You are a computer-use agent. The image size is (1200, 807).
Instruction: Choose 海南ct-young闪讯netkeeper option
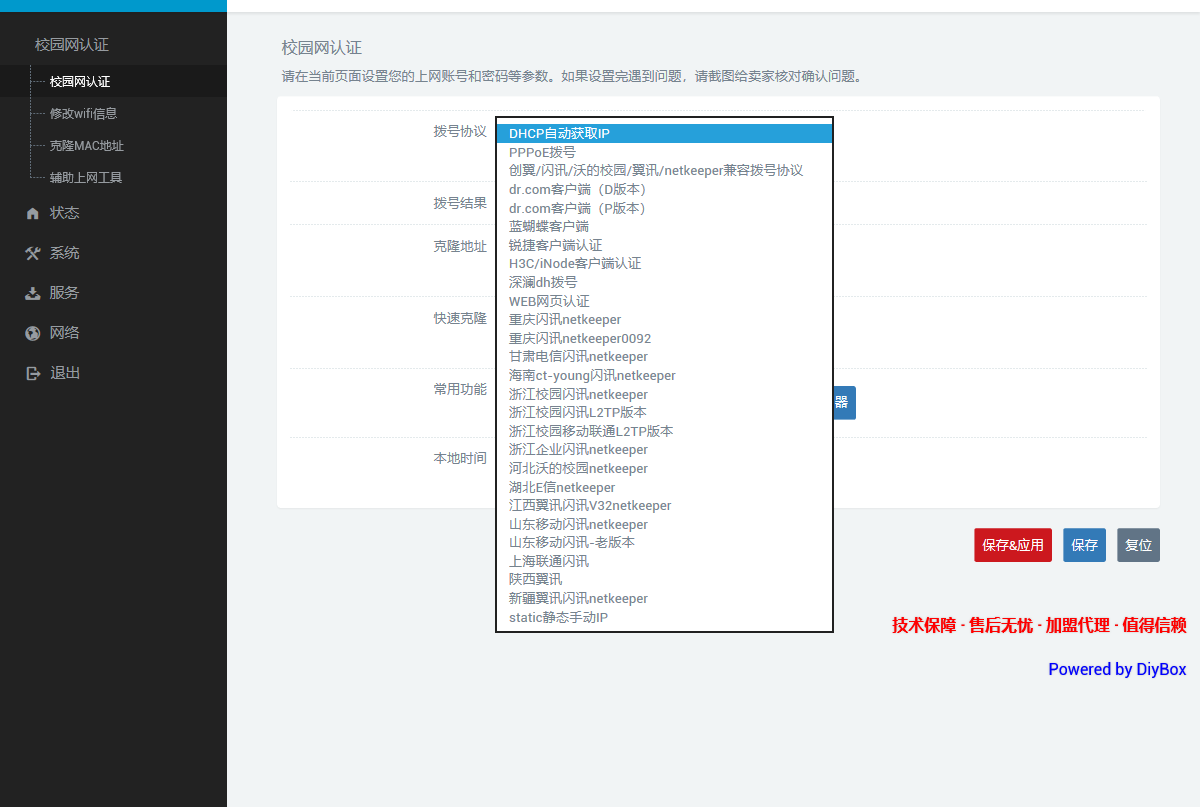coord(664,375)
